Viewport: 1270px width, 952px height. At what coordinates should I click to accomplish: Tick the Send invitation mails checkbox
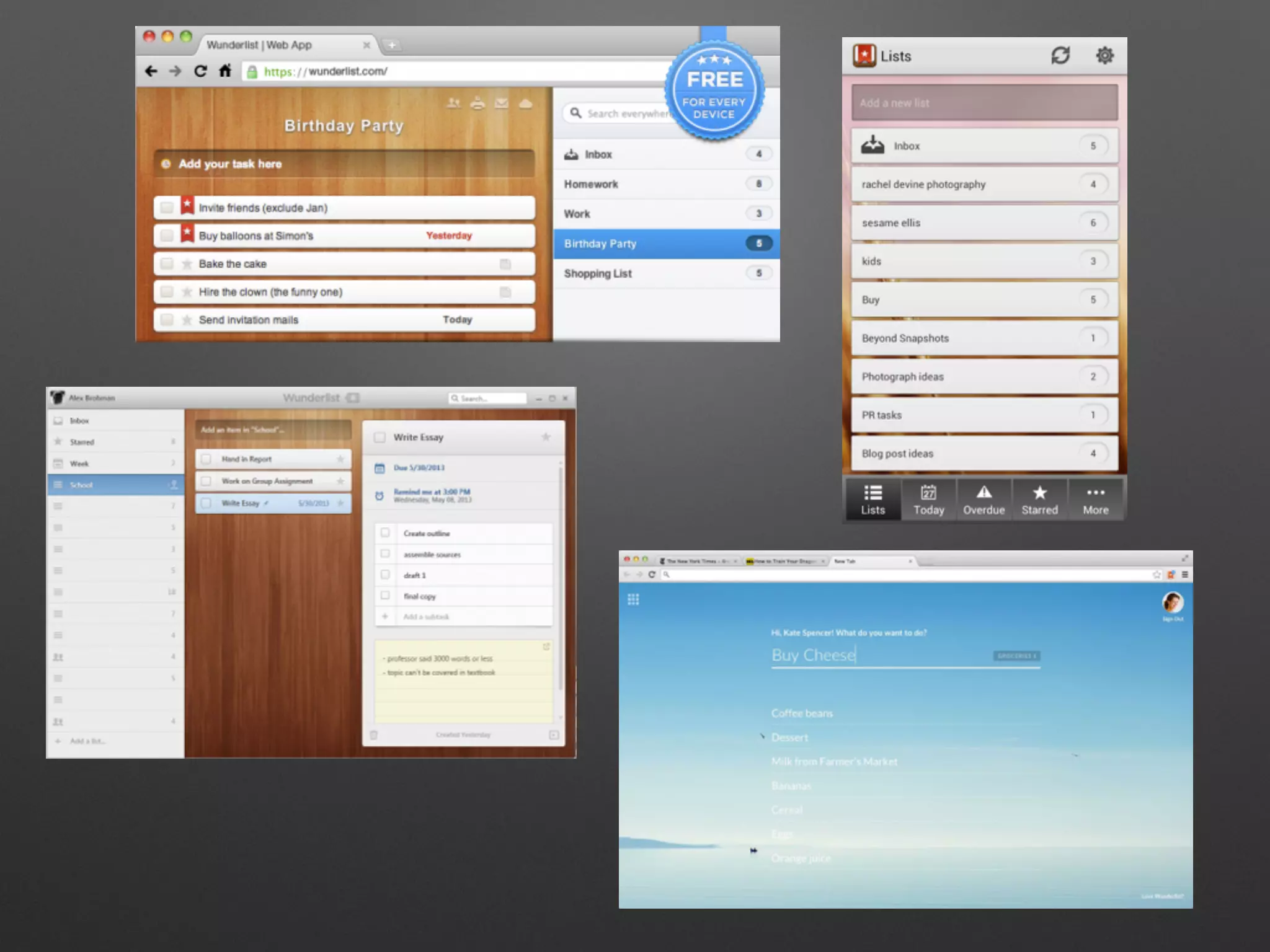coord(167,320)
